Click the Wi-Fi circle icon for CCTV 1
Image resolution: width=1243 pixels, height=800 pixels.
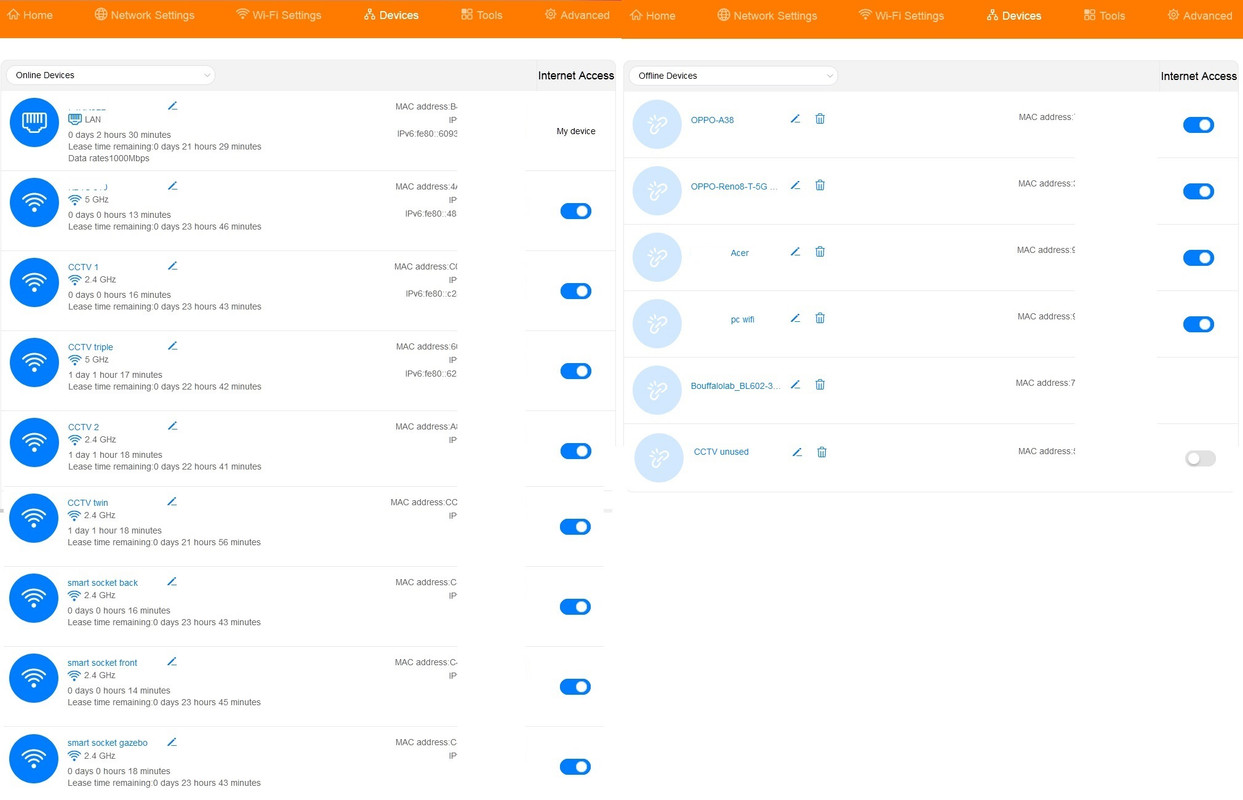tap(34, 282)
